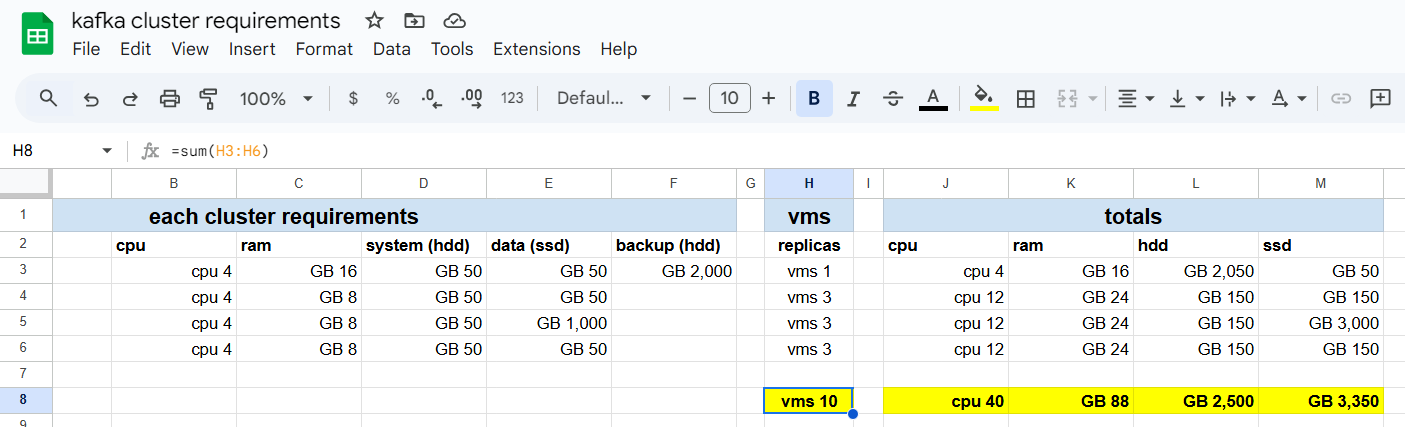Select column H header
The height and width of the screenshot is (427, 1405).
809,182
